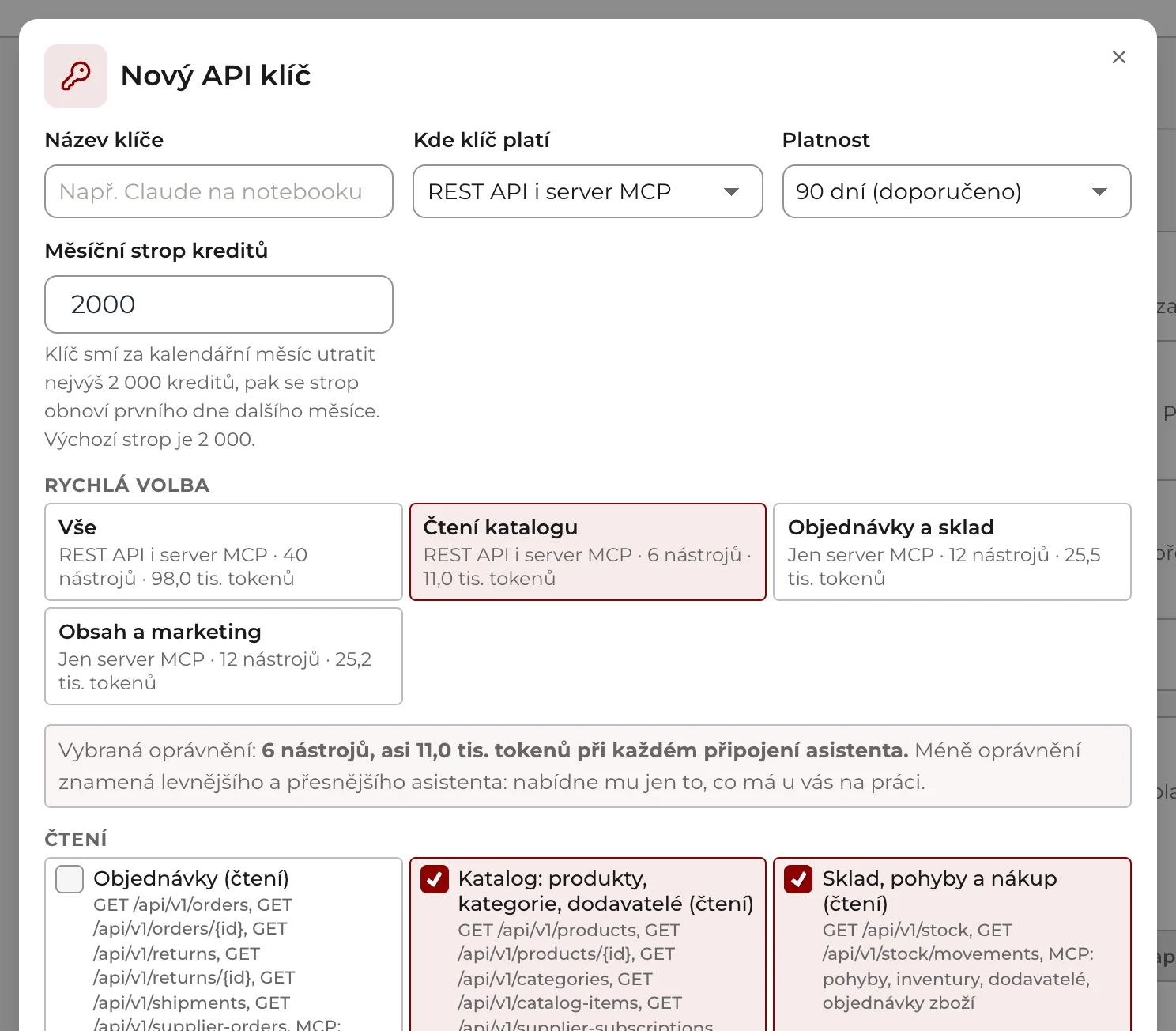The image size is (1176, 1031).
Task: Click the ČTENÍ section label
Action: pos(76,839)
